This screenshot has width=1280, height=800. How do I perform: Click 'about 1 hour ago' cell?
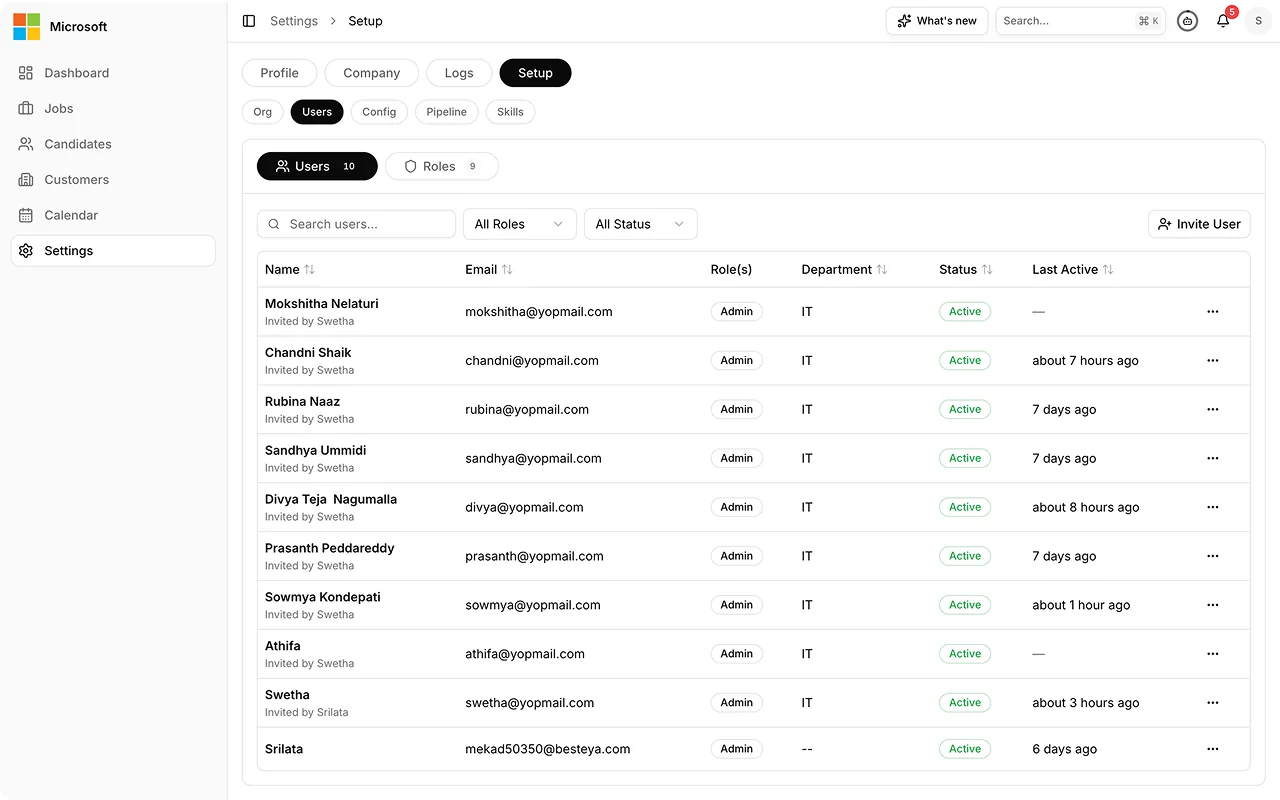tap(1081, 605)
